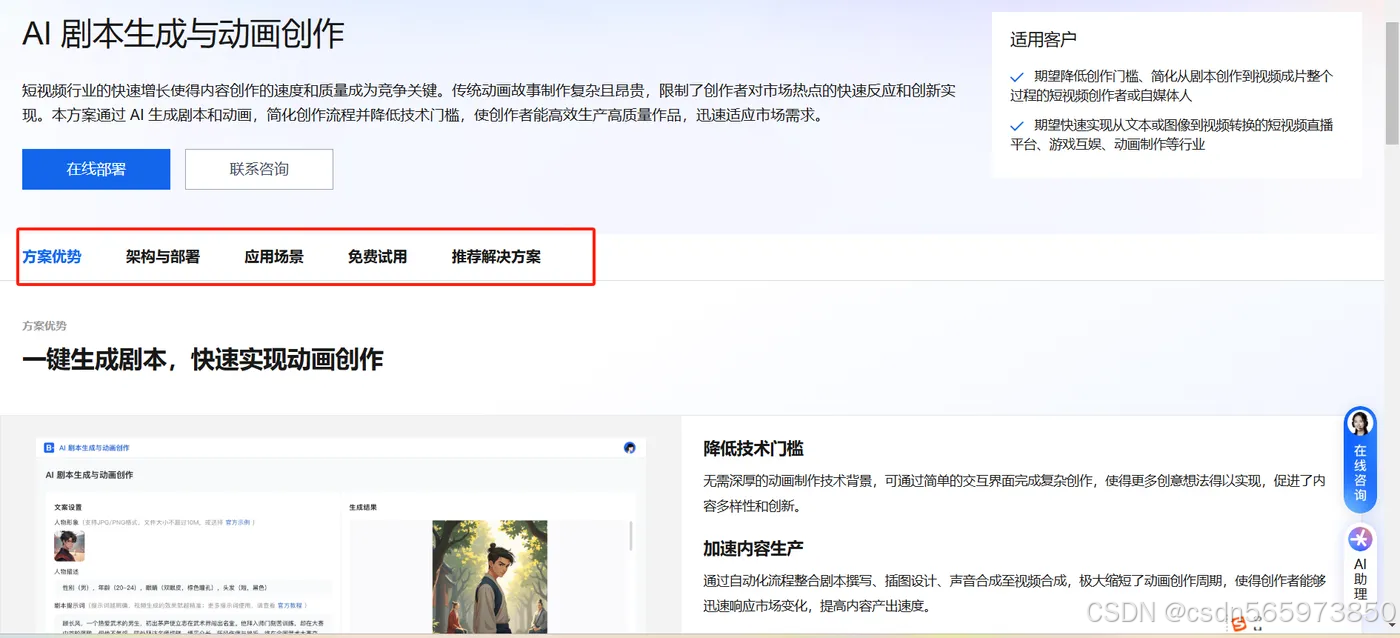Viewport: 1400px width, 638px height.
Task: Click the character portrait upload icon under 人物形象
Action: click(70, 546)
